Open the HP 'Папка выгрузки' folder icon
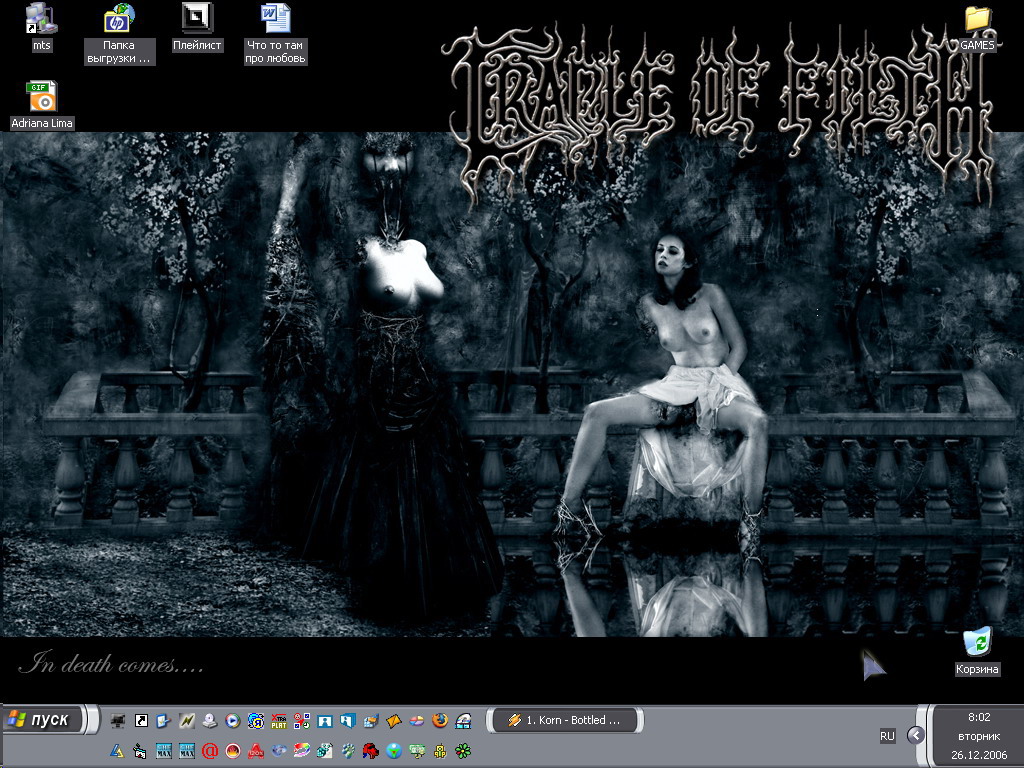This screenshot has height=768, width=1024. click(x=119, y=19)
